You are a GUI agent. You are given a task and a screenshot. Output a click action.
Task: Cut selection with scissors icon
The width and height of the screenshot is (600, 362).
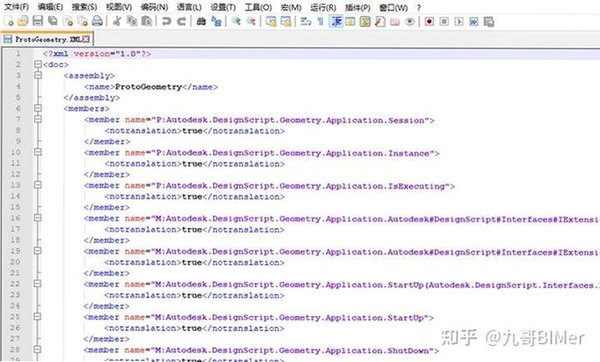117,21
